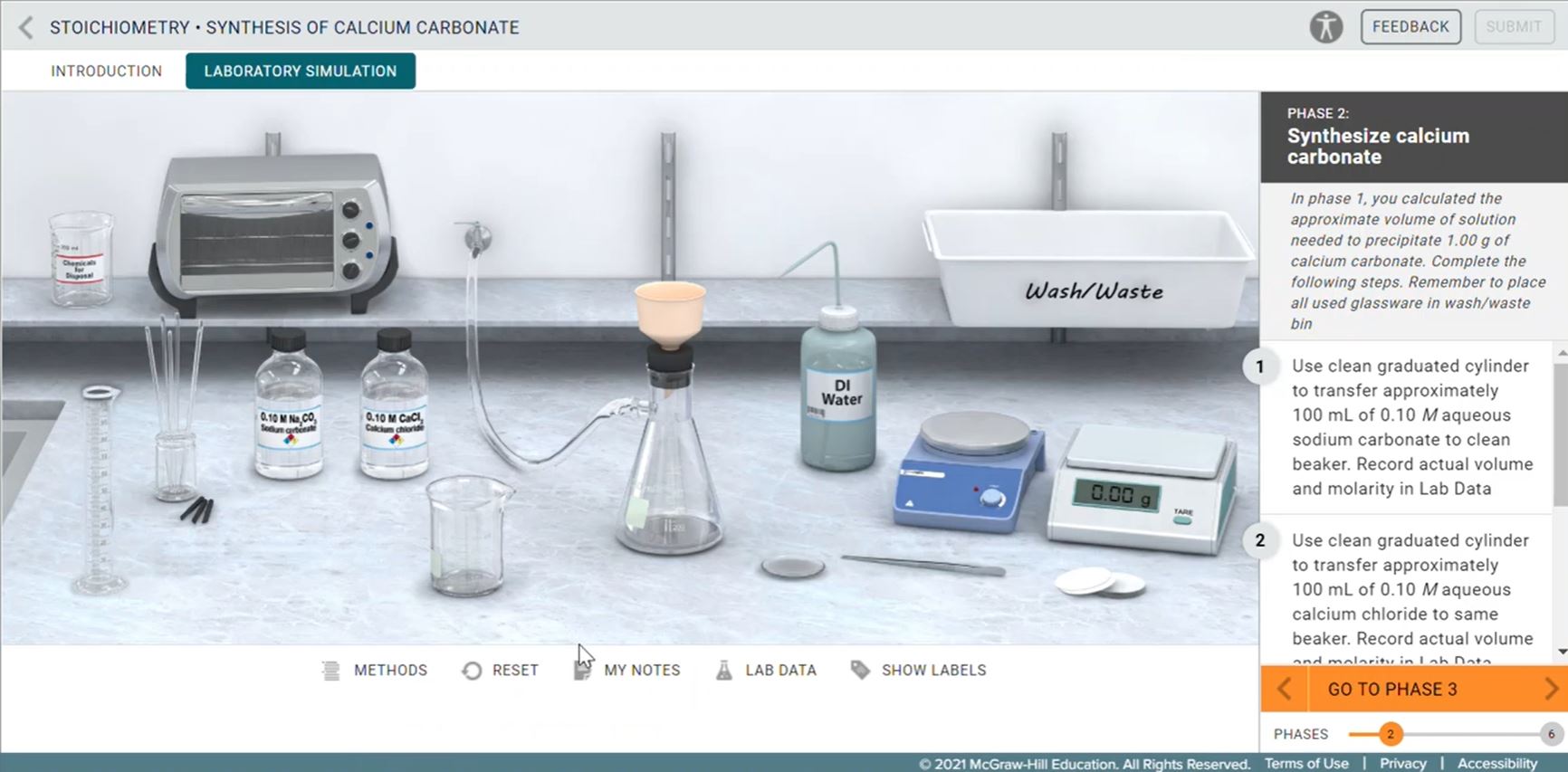Click phase 2 marker on Phases slider
Viewport: 1568px width, 772px height.
click(1390, 734)
